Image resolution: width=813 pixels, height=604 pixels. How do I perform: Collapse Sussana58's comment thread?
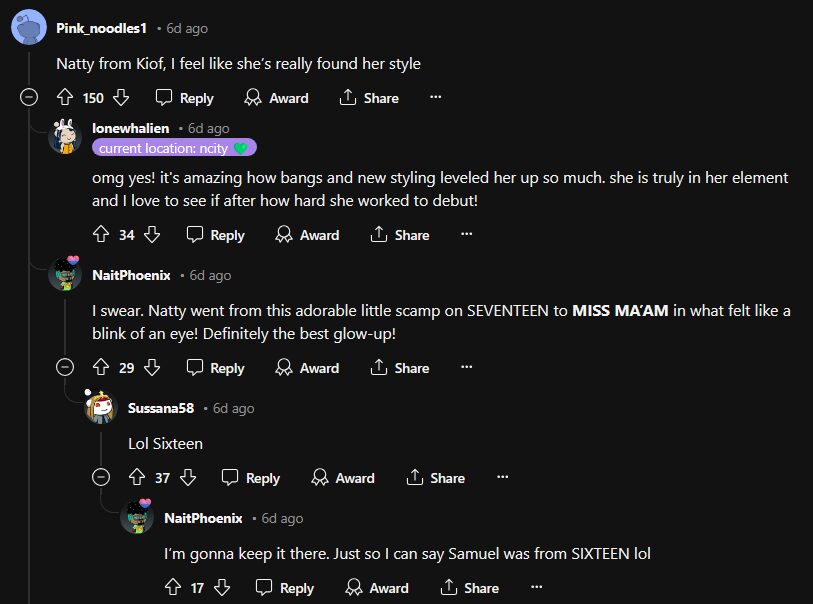(x=101, y=478)
